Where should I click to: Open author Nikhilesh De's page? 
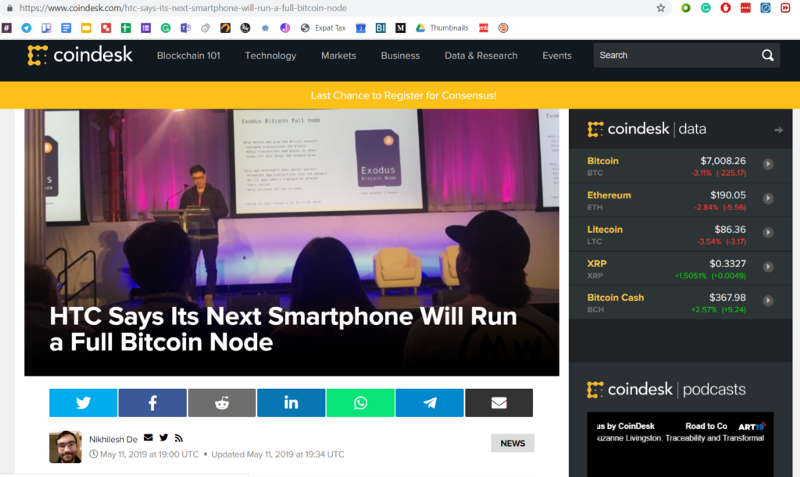point(113,439)
